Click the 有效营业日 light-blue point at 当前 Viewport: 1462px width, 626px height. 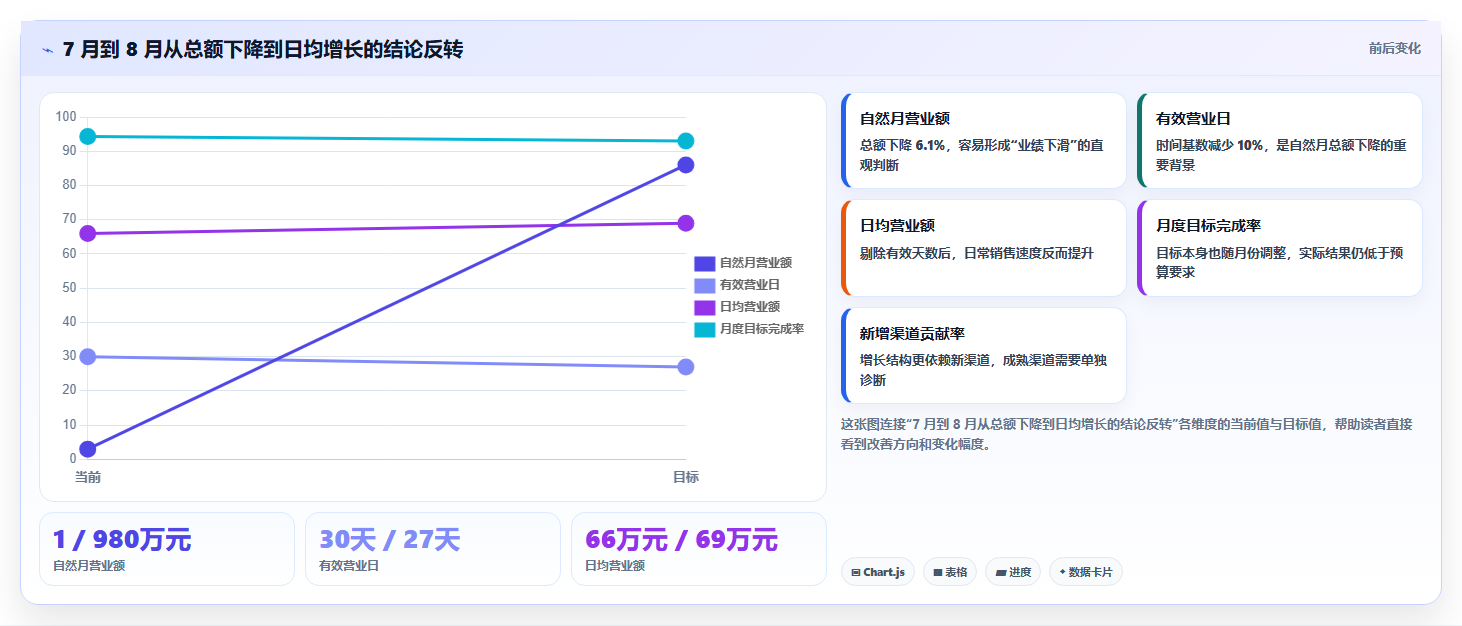(88, 357)
